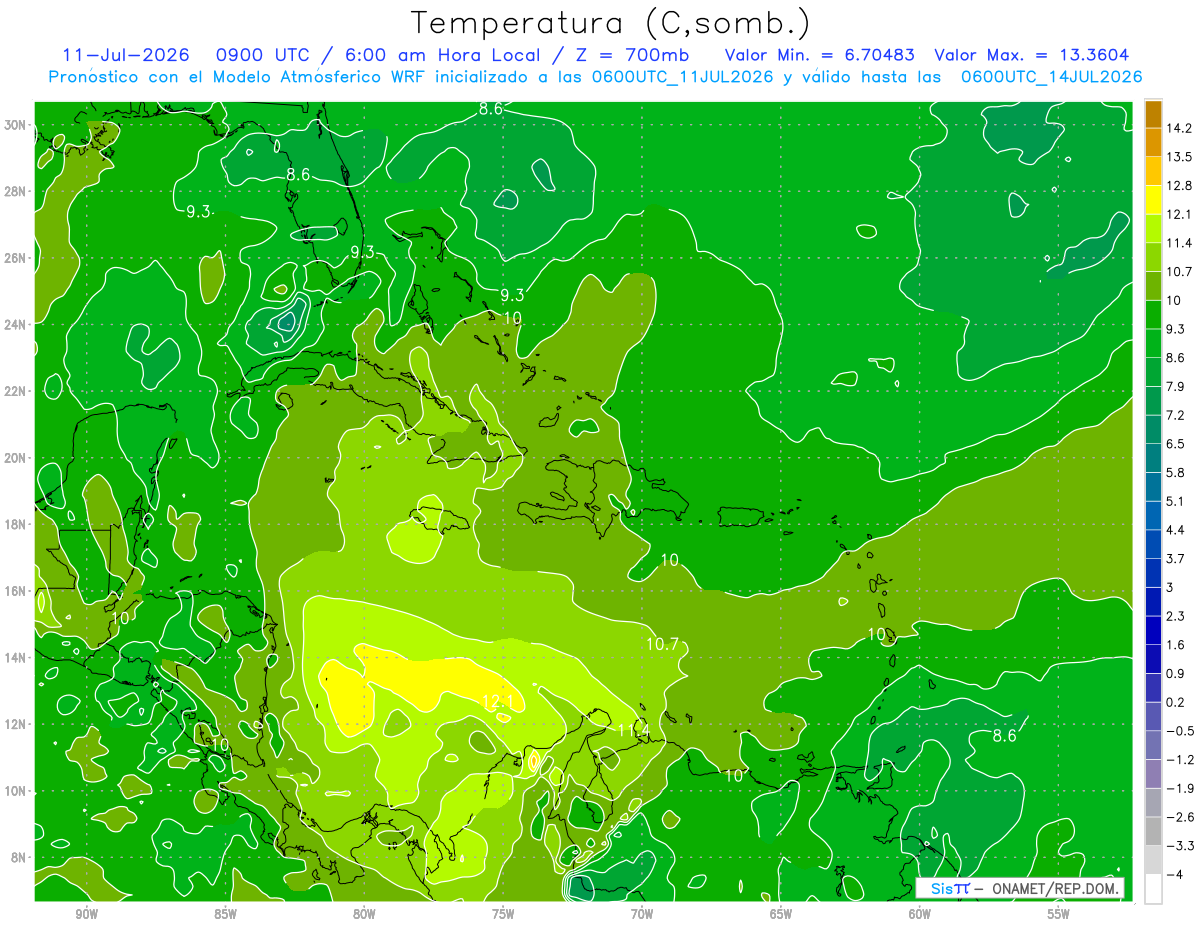Click the "5.1" legend scale label
This screenshot has width=1200, height=927.
(1176, 501)
